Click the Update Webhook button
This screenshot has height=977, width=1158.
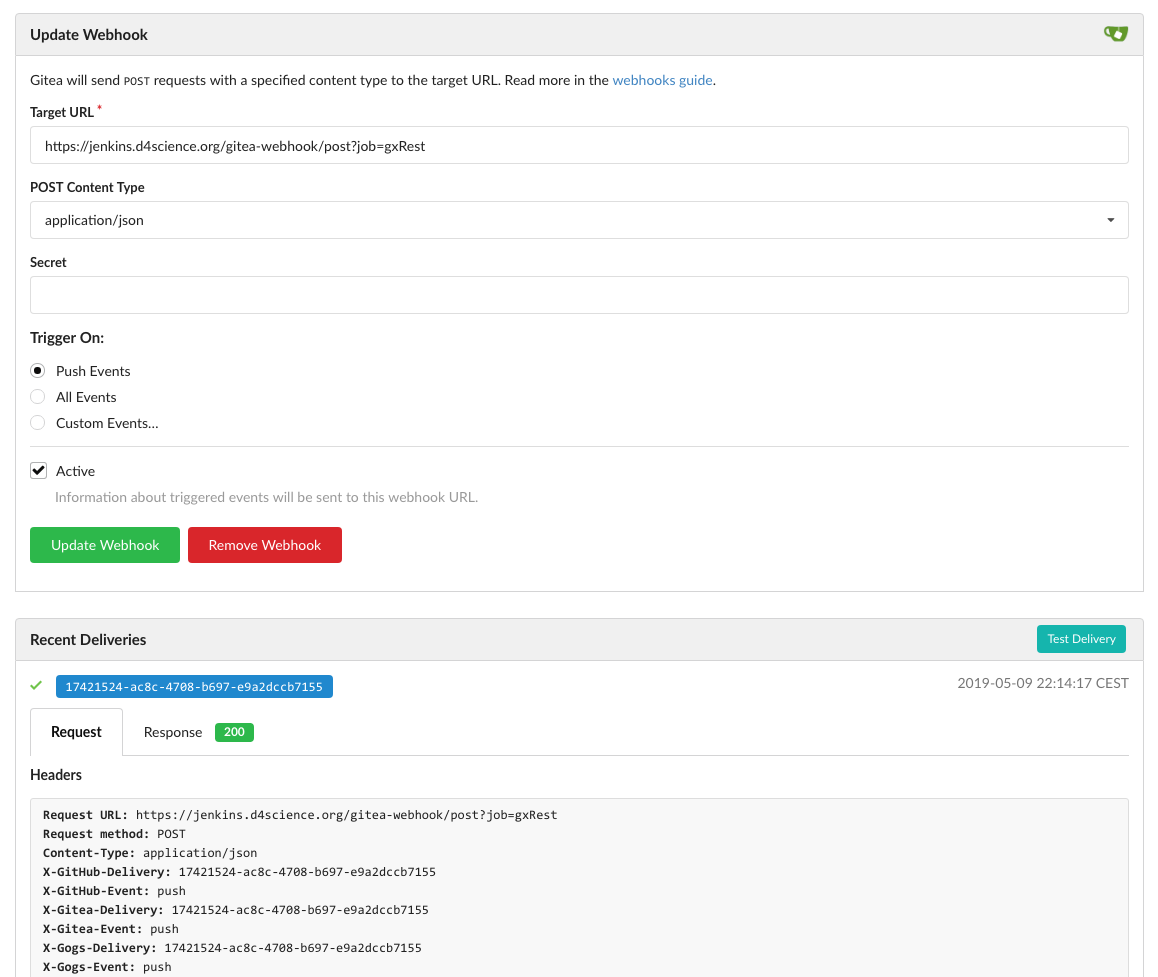[105, 545]
